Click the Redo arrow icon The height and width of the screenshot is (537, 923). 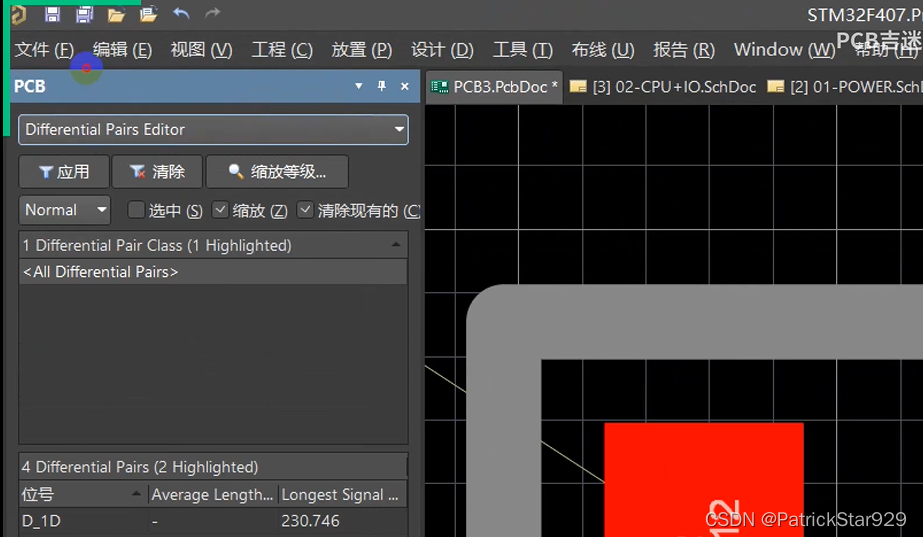[212, 14]
